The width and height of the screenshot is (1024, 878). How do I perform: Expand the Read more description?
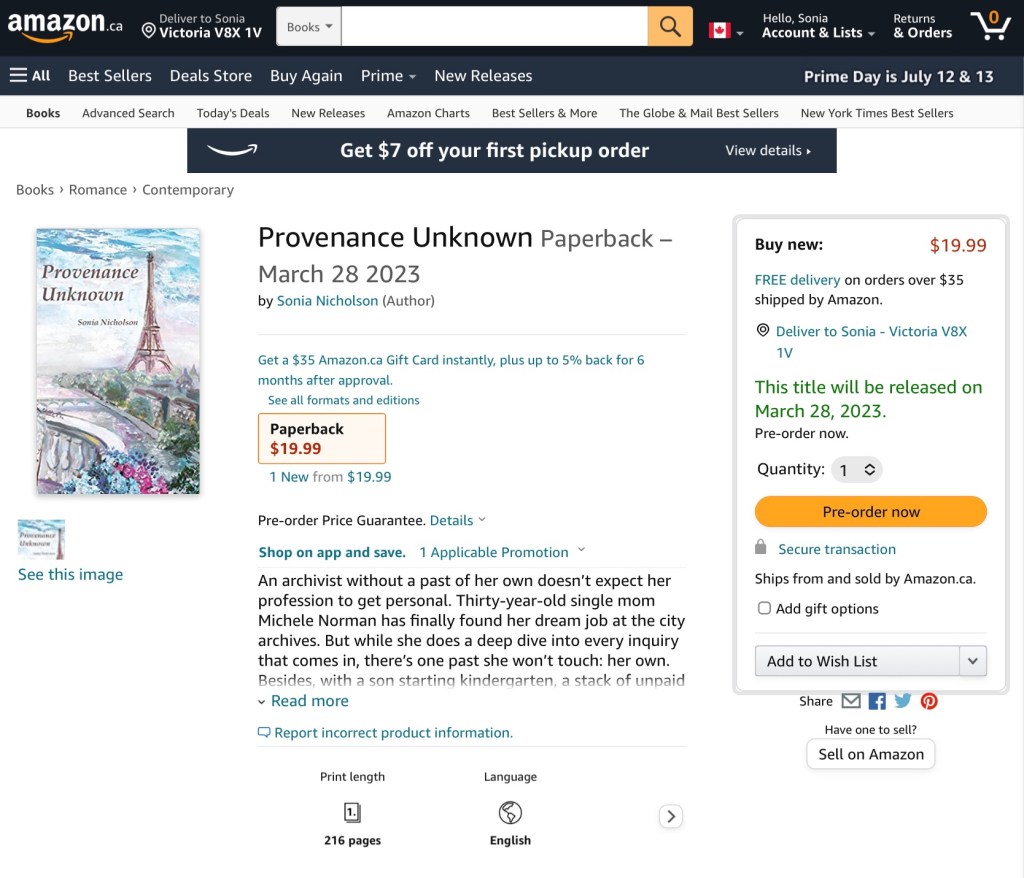309,701
